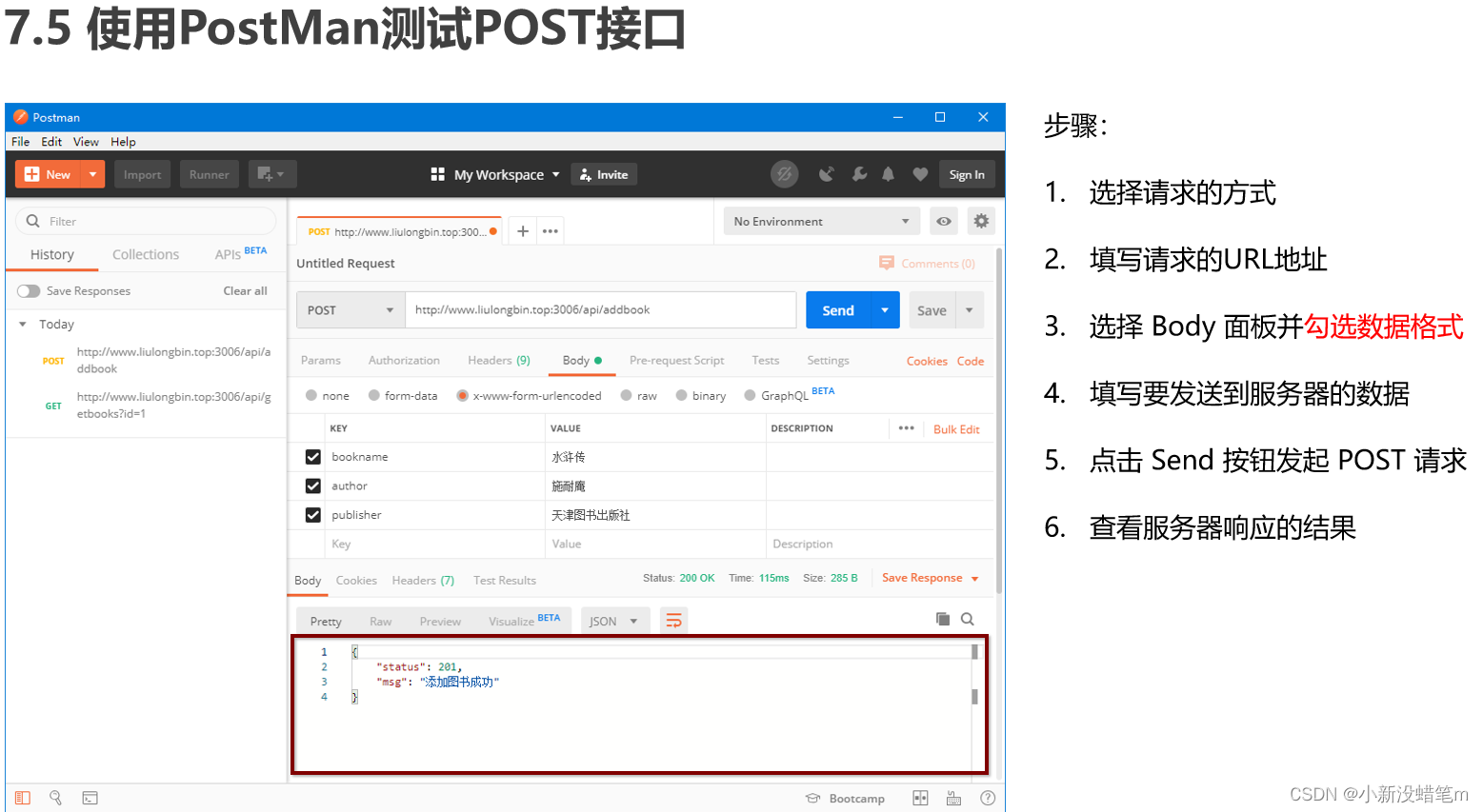This screenshot has height=812, width=1483.
Task: Toggle the response wrap lines icon
Action: pos(673,621)
